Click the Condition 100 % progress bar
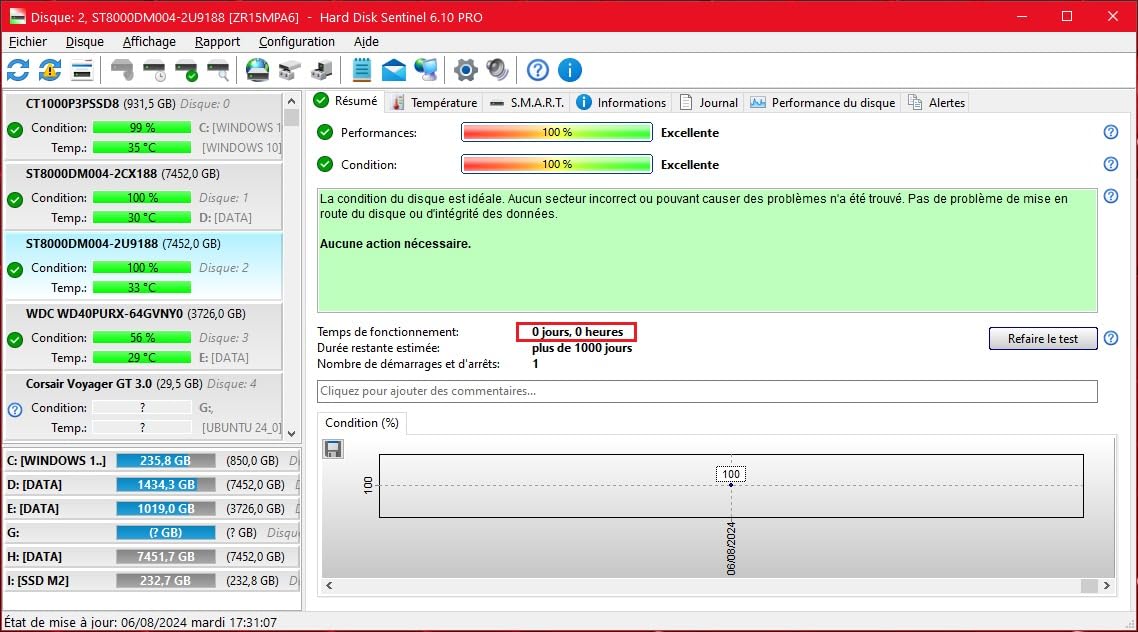 pos(556,164)
